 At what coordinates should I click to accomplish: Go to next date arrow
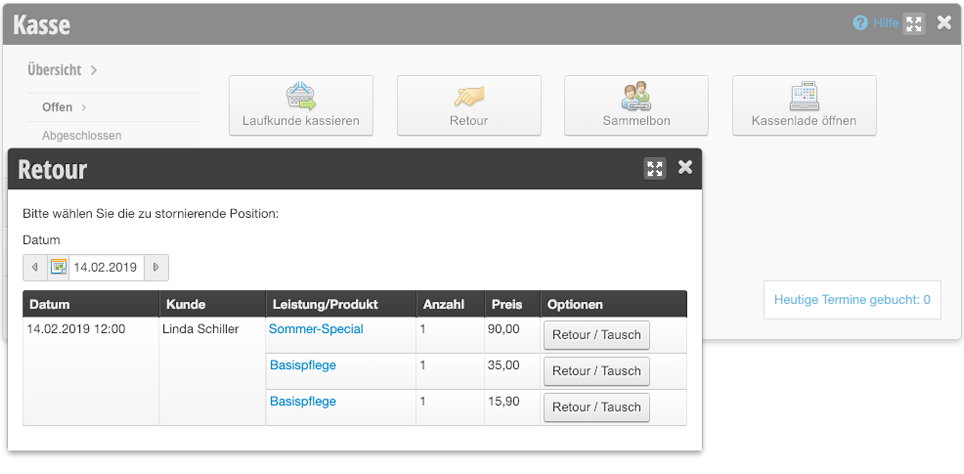pyautogui.click(x=156, y=267)
